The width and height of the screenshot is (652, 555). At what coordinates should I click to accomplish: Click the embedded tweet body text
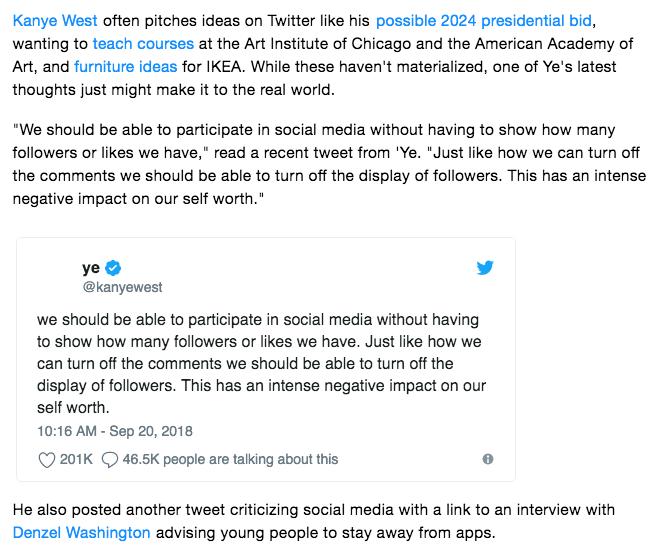tap(261, 364)
